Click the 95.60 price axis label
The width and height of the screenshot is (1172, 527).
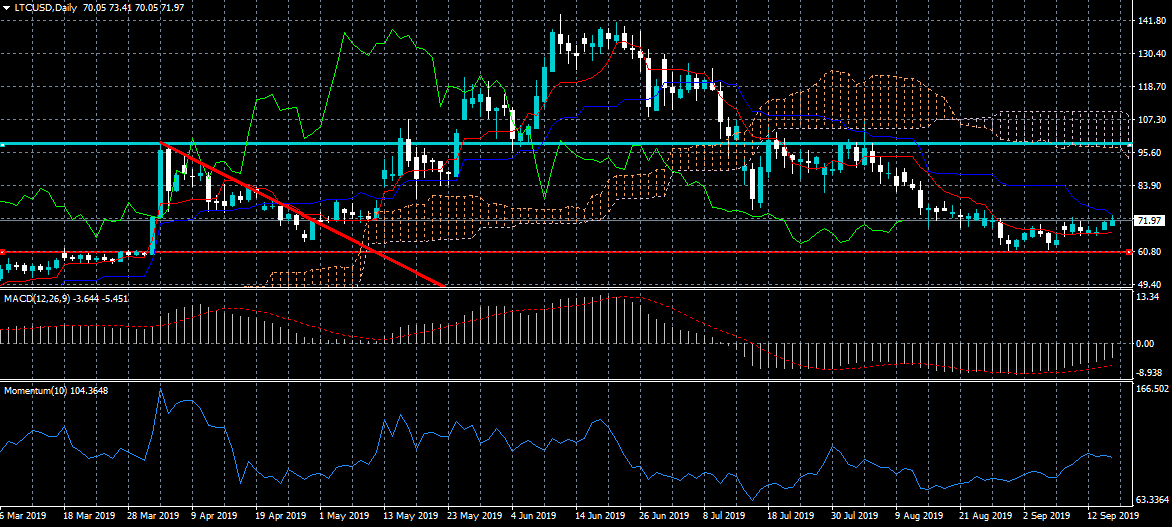(x=1148, y=152)
